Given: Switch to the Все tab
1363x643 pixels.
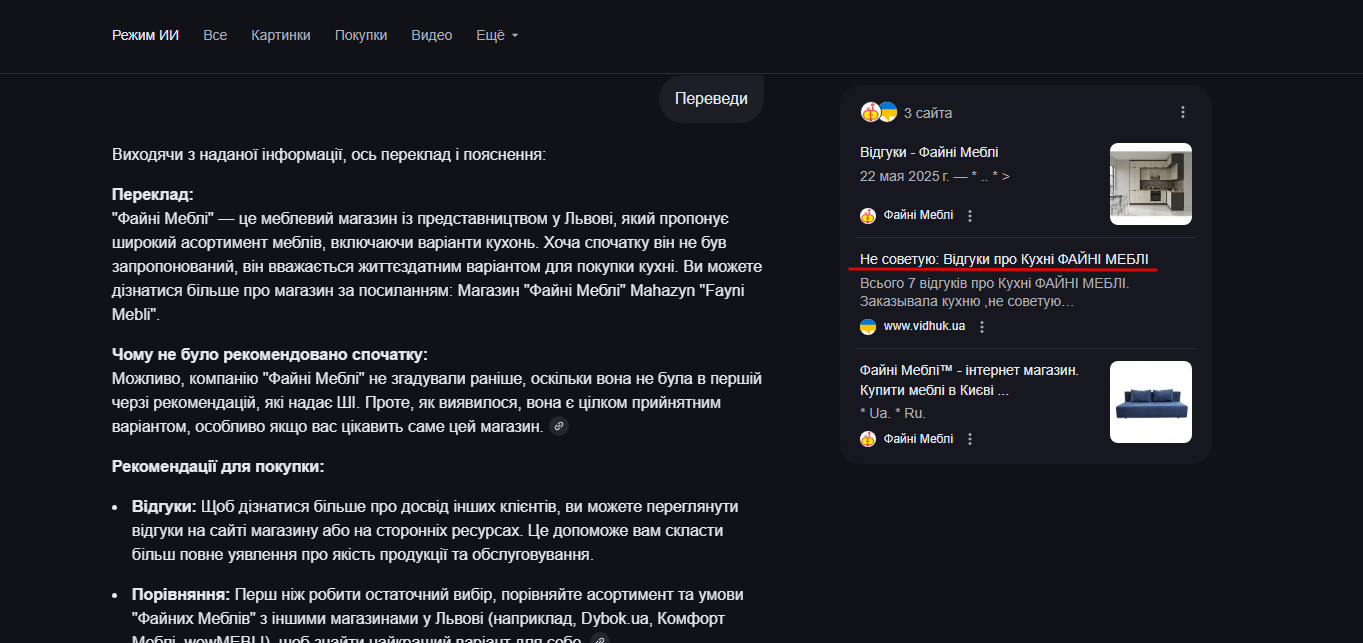Looking at the screenshot, I should [x=215, y=35].
